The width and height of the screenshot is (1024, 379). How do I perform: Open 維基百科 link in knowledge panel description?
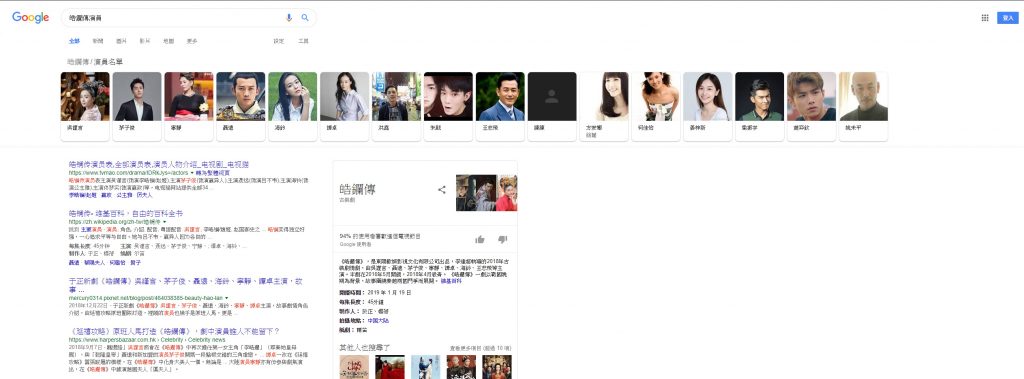(x=451, y=280)
